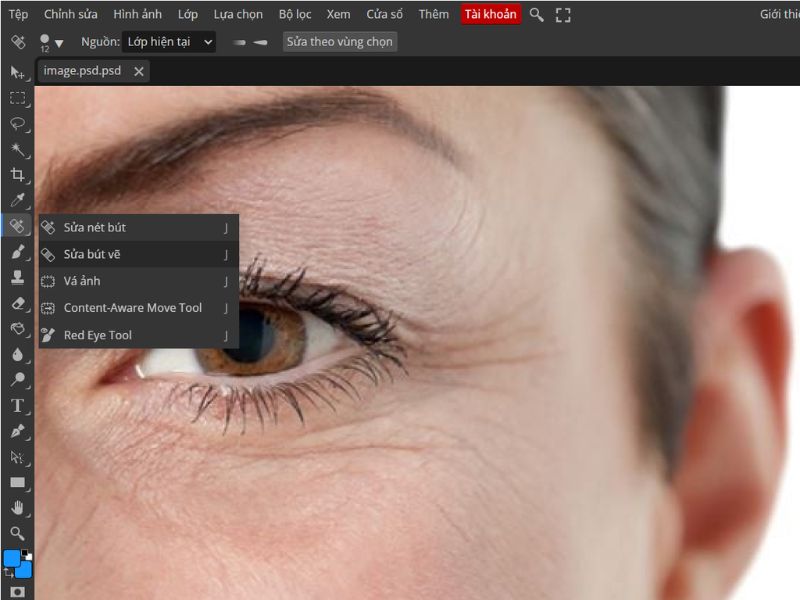Select the Dodge tool

click(x=17, y=380)
